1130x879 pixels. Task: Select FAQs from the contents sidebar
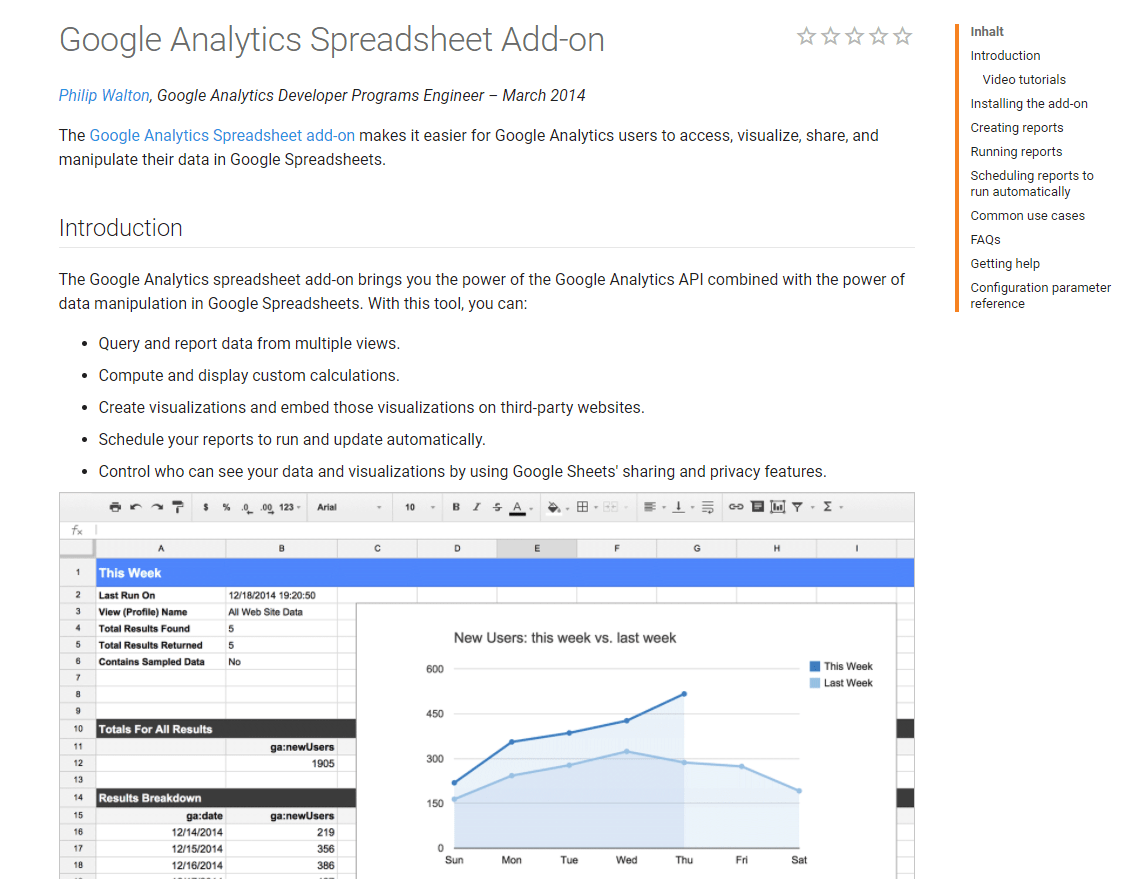[x=985, y=239]
